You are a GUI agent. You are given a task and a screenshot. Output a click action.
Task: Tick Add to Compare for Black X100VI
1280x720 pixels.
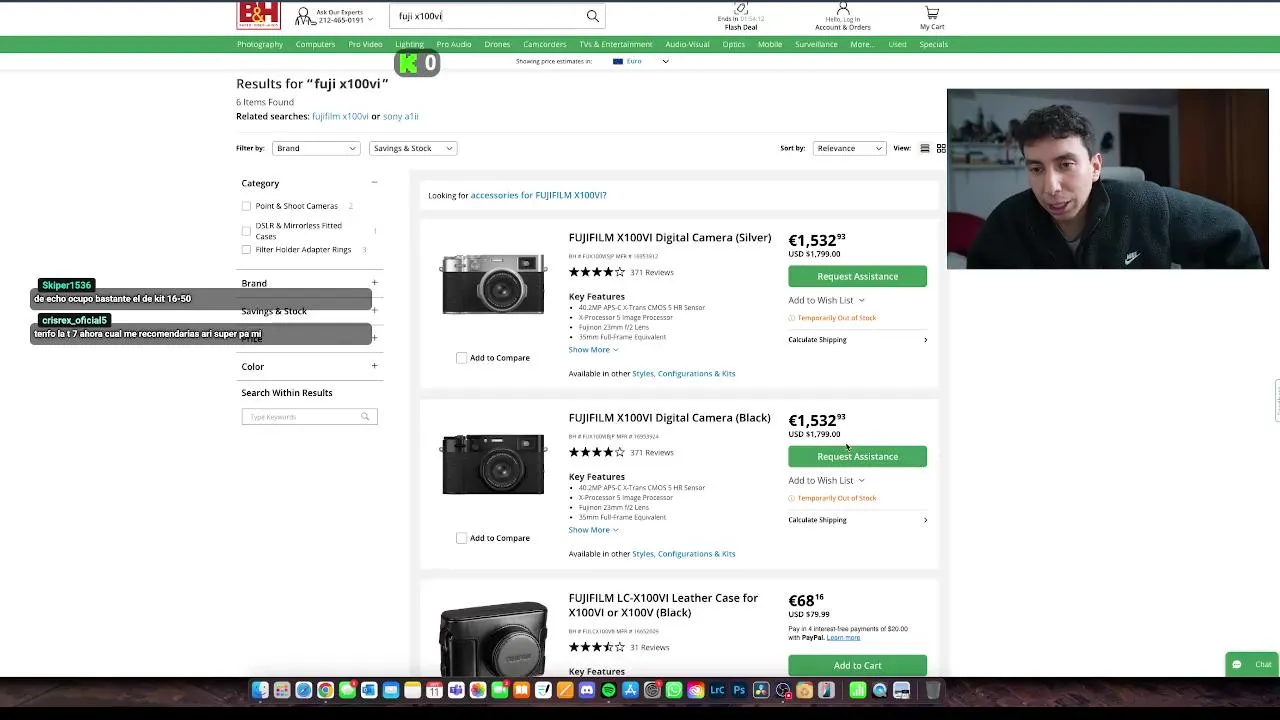(x=462, y=538)
